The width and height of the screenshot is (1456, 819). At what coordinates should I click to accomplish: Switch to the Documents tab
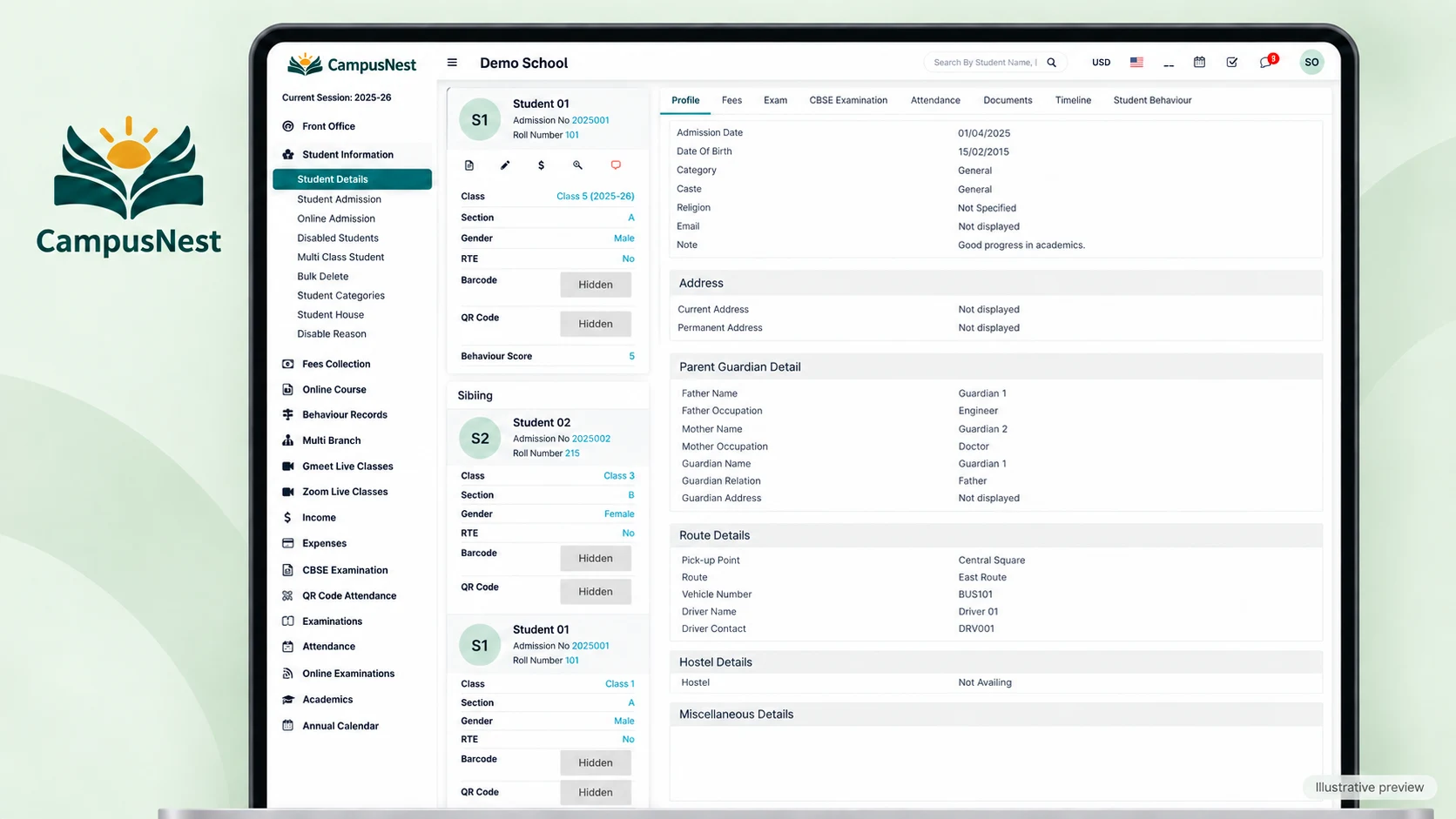pos(1008,100)
